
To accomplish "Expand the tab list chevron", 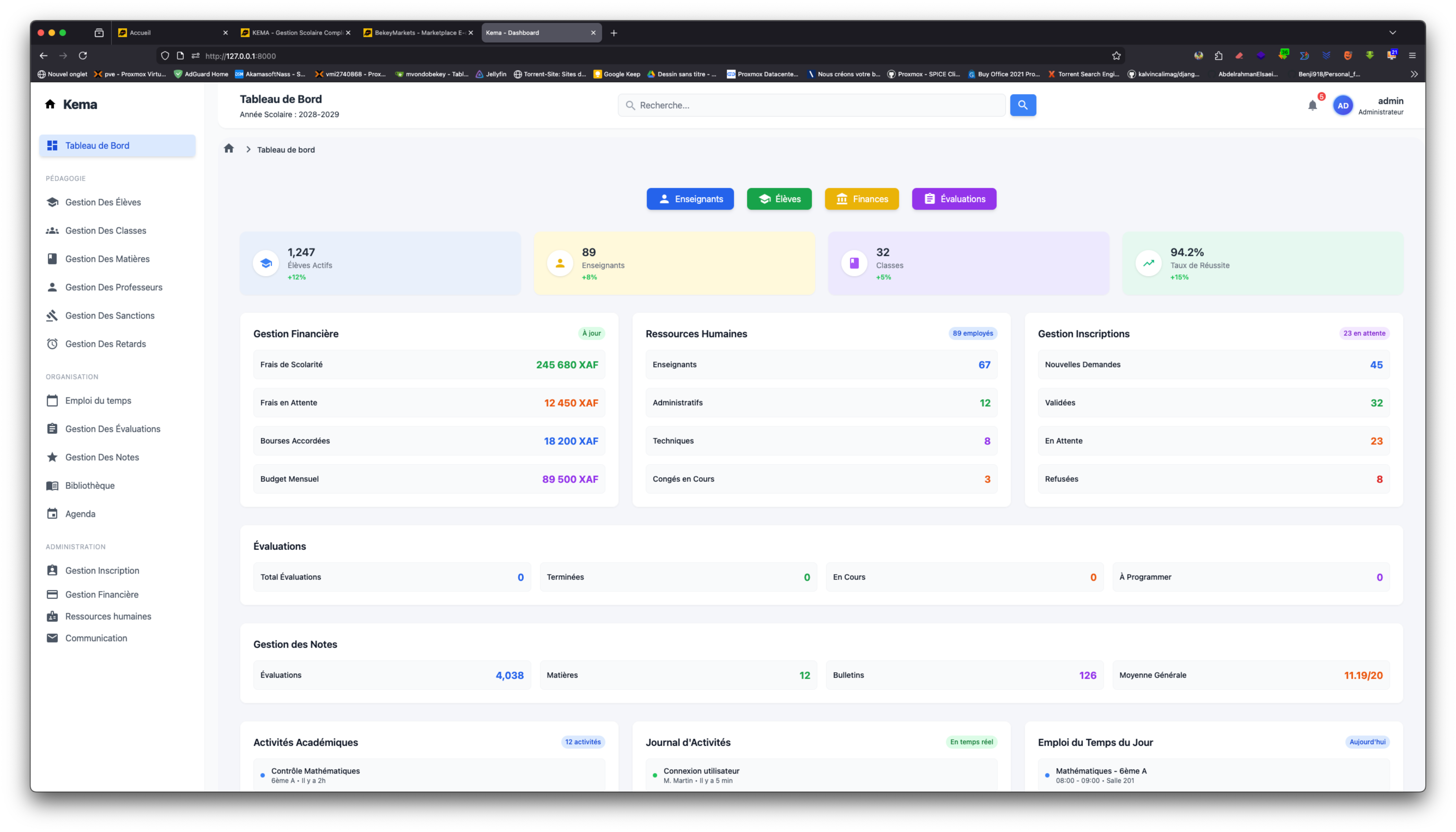I will point(1392,33).
